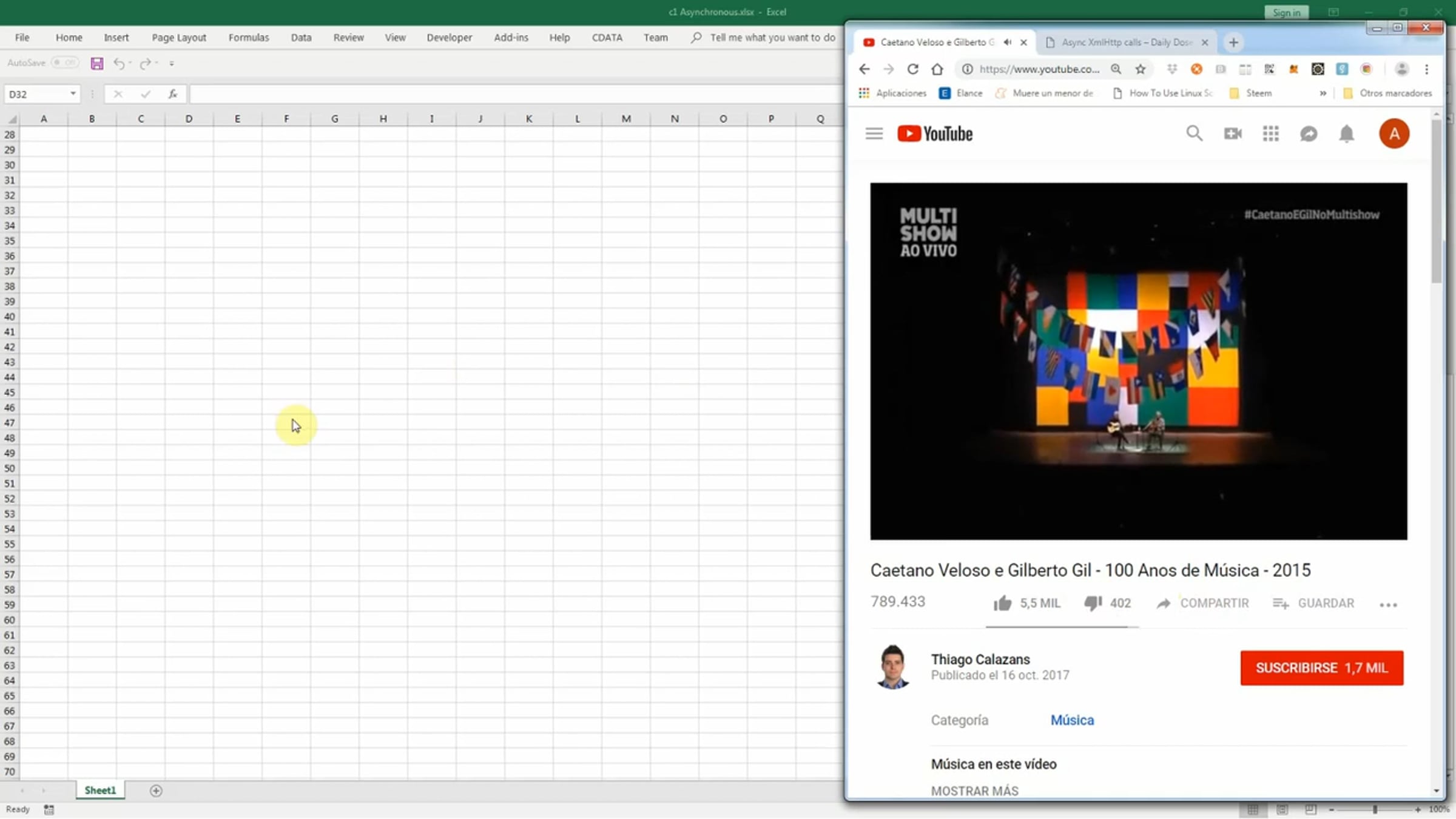Viewport: 1456px width, 819px height.
Task: Click the formula bar Enter checkmark icon
Action: [x=146, y=94]
